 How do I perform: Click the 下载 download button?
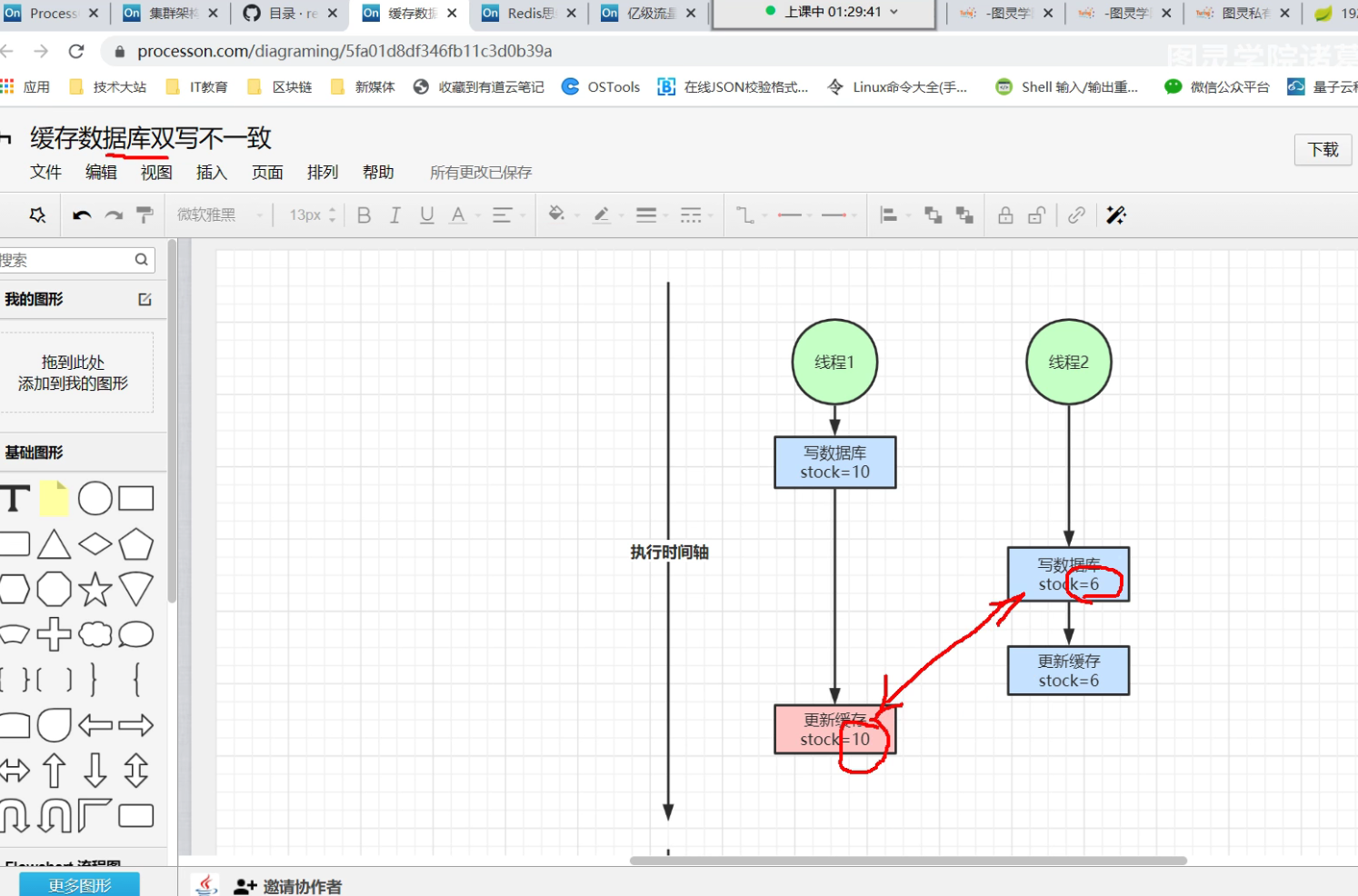[1323, 150]
